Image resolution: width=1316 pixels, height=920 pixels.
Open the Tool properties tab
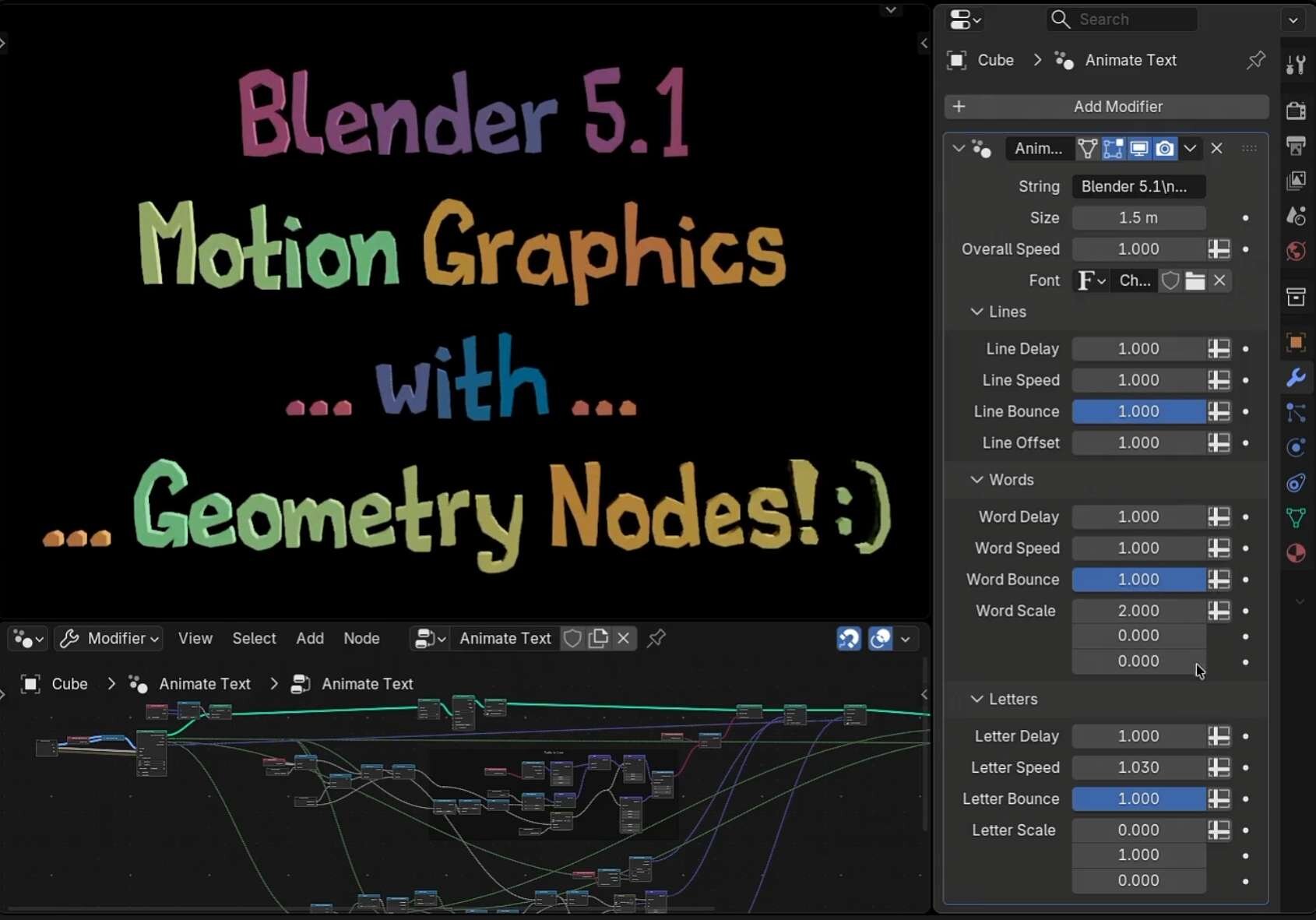pyautogui.click(x=1296, y=65)
